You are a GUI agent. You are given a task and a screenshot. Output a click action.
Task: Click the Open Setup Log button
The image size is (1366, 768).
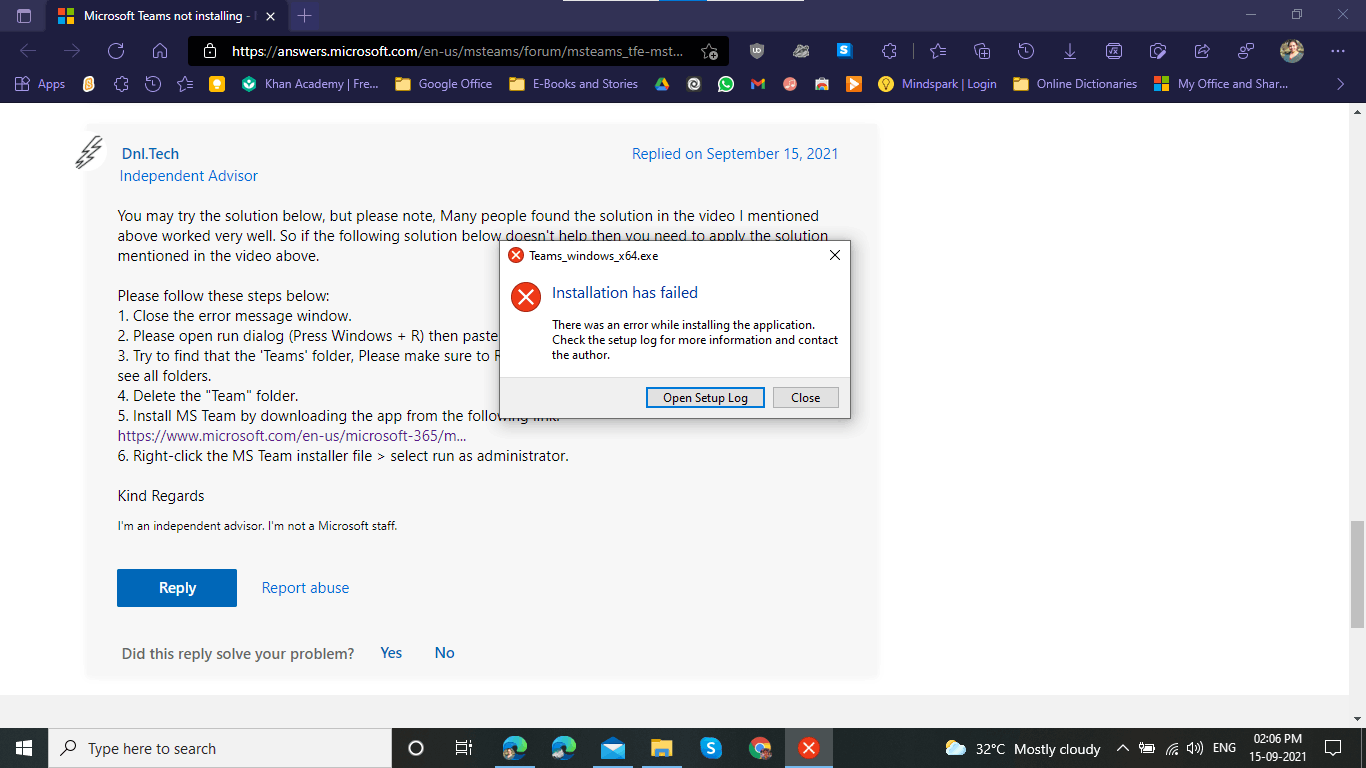(x=705, y=397)
